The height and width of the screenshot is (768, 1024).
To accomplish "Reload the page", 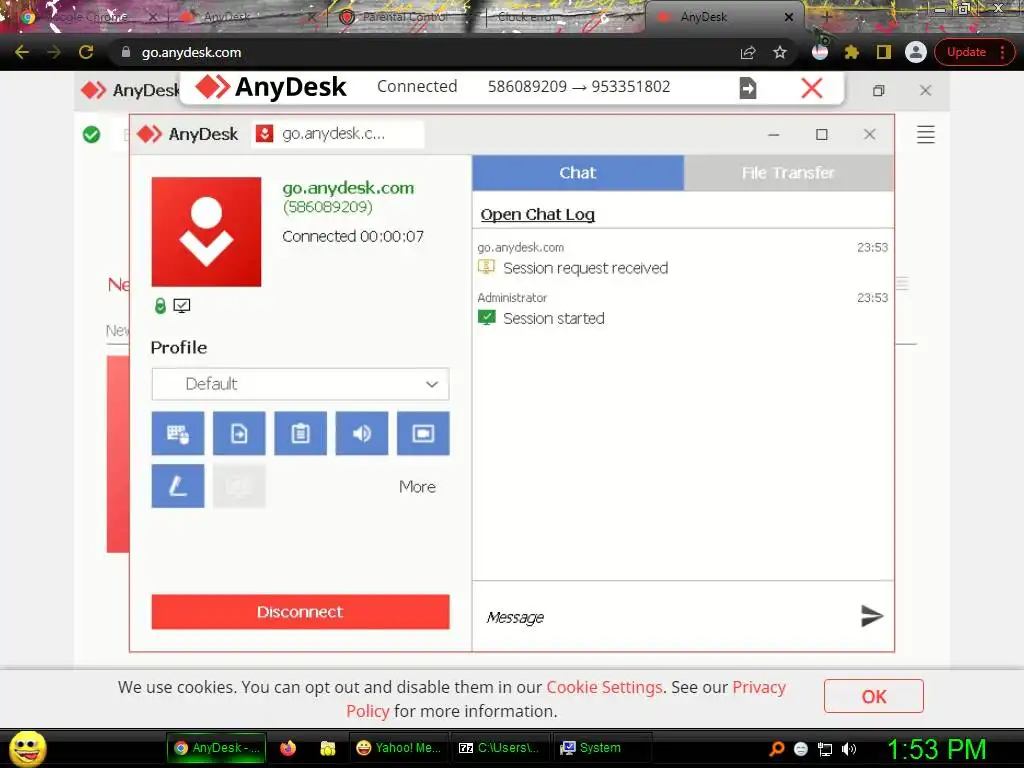I will (x=86, y=52).
